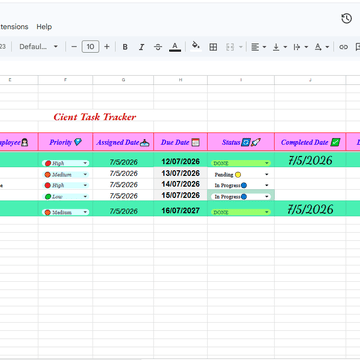Toggle bold formatting
Viewport: 360px width, 360px height.
125,47
